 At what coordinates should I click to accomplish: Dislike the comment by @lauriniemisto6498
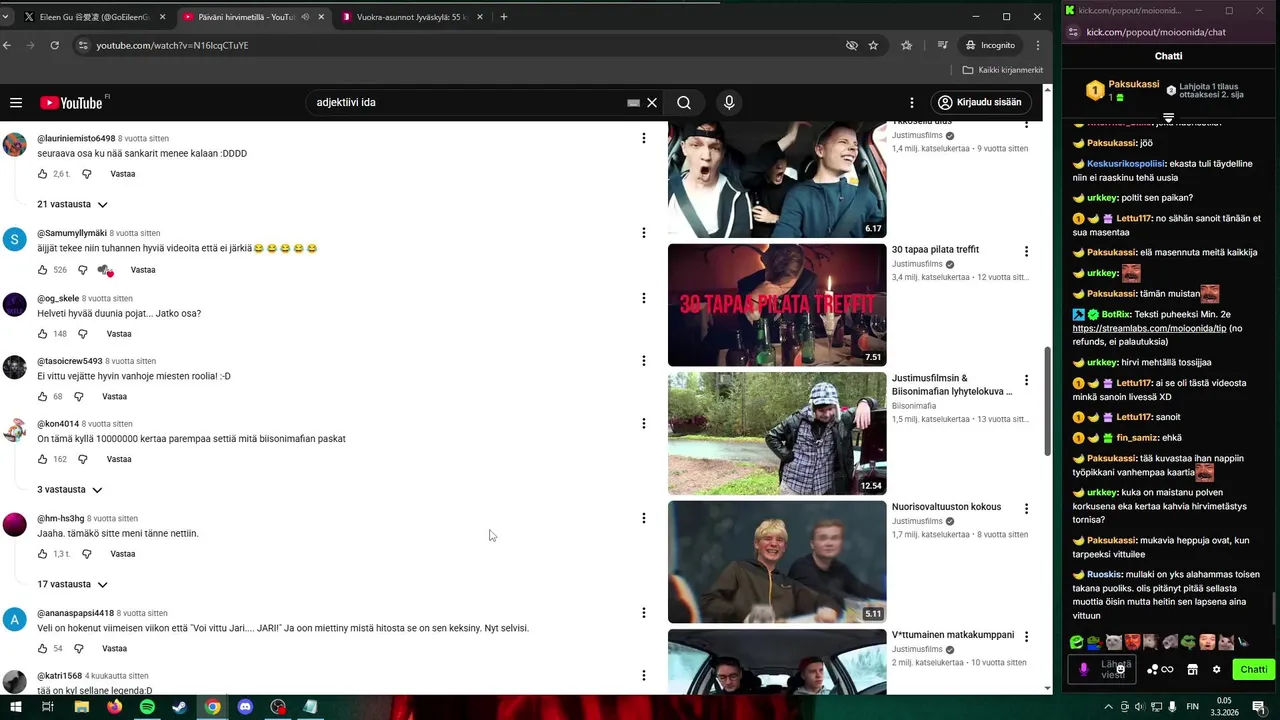tap(87, 174)
